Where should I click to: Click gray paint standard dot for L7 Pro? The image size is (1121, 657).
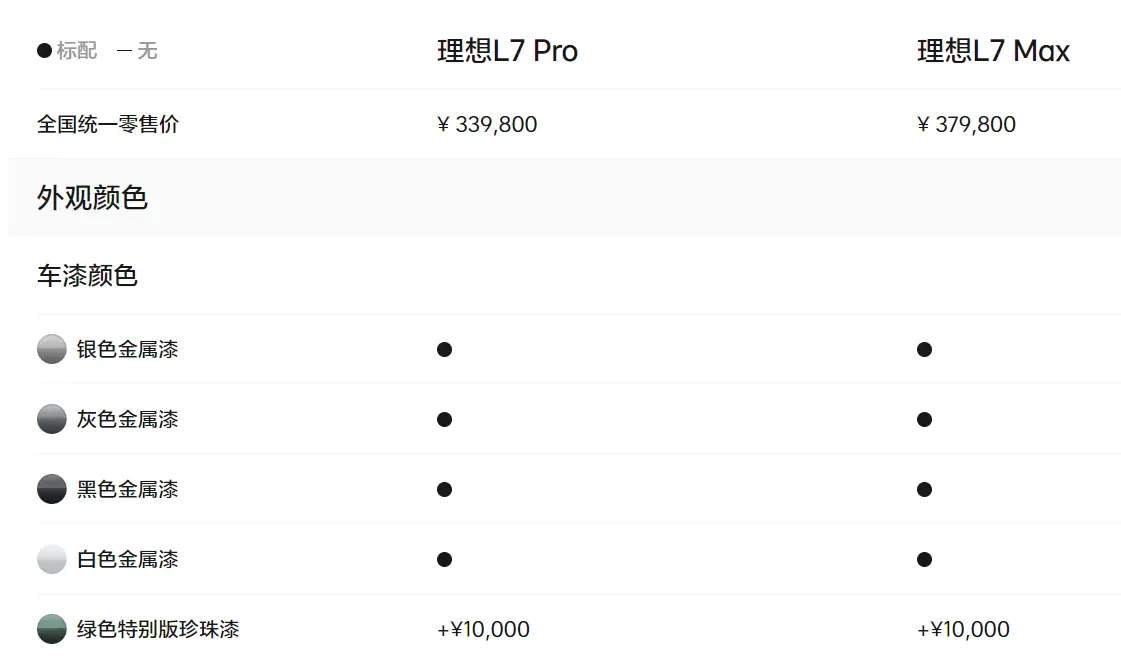coord(445,420)
